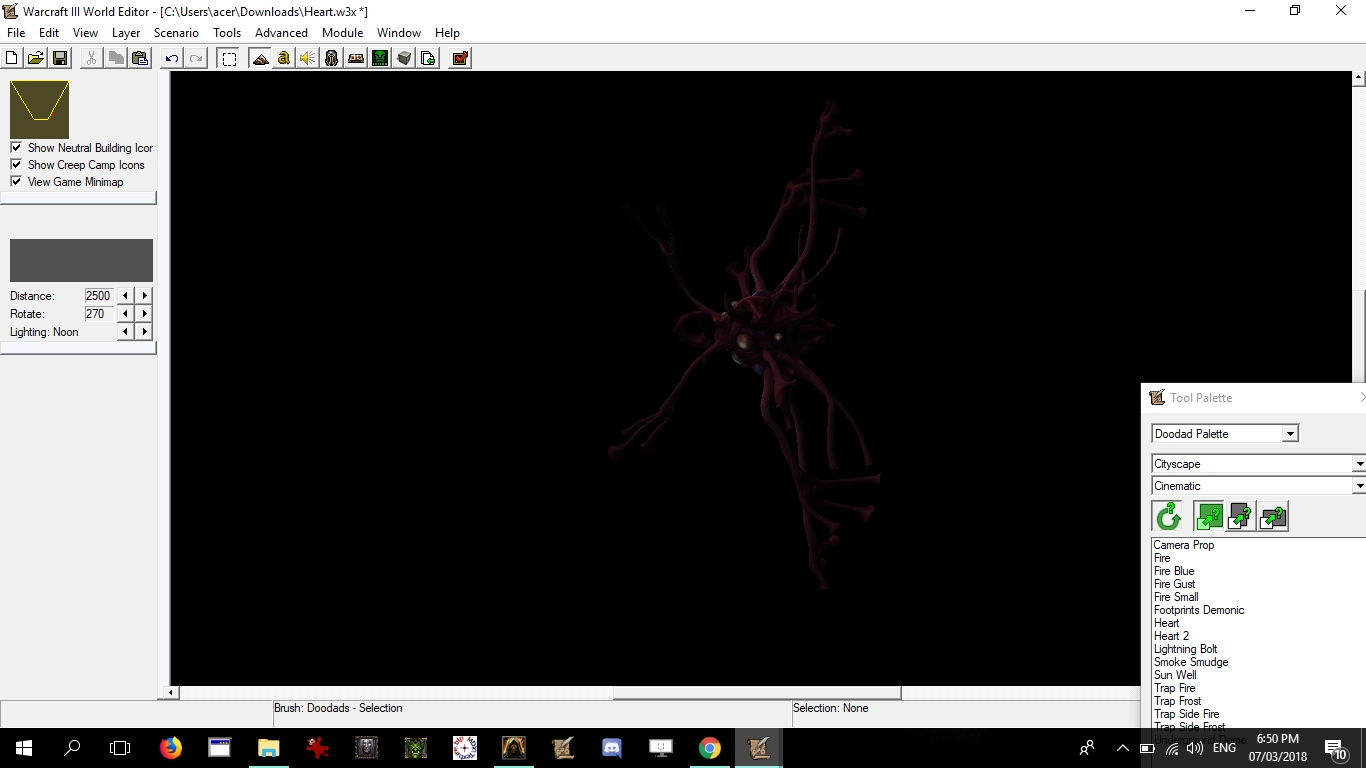Open the Doodad Palette dropdown
This screenshot has width=1366, height=768.
tap(1290, 433)
